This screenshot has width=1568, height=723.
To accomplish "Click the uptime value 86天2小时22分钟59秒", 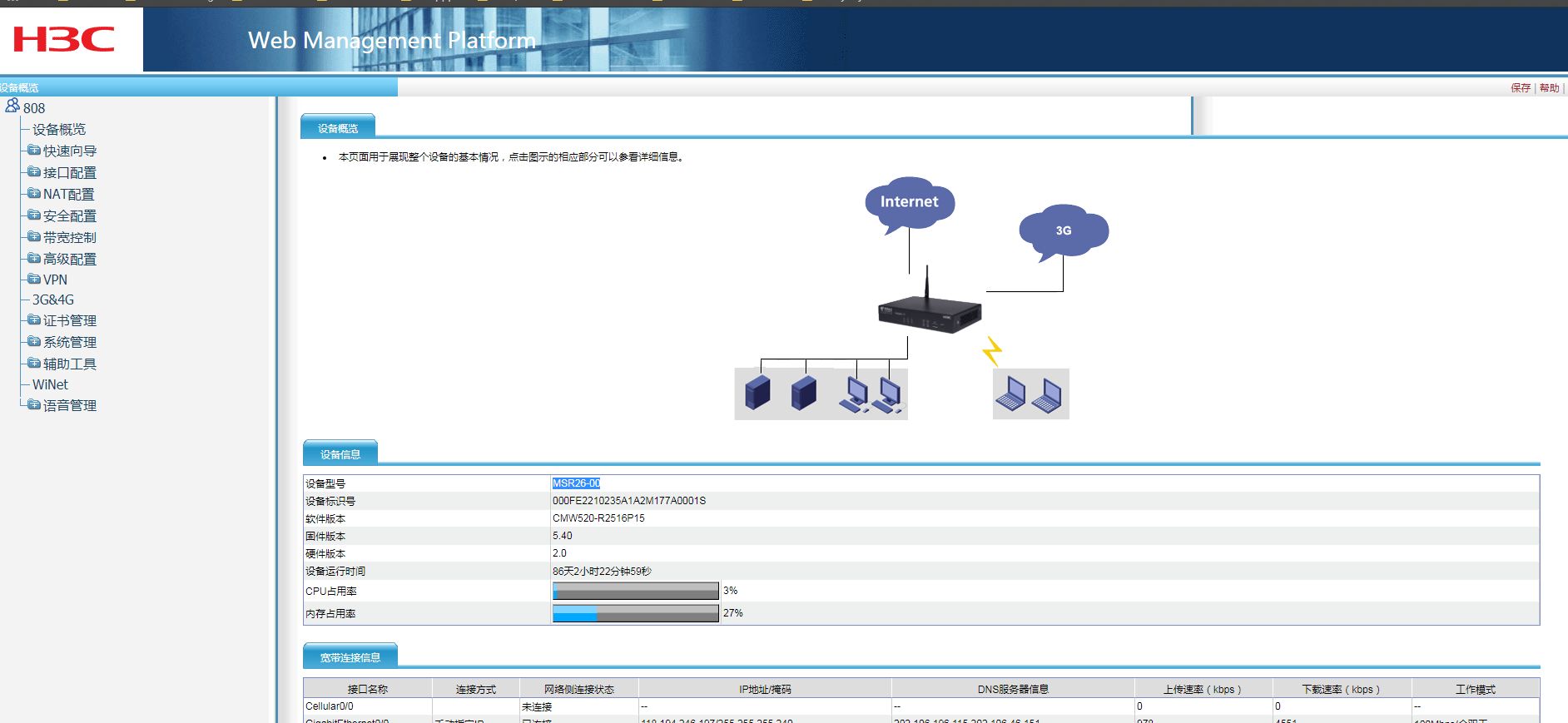I will [602, 572].
